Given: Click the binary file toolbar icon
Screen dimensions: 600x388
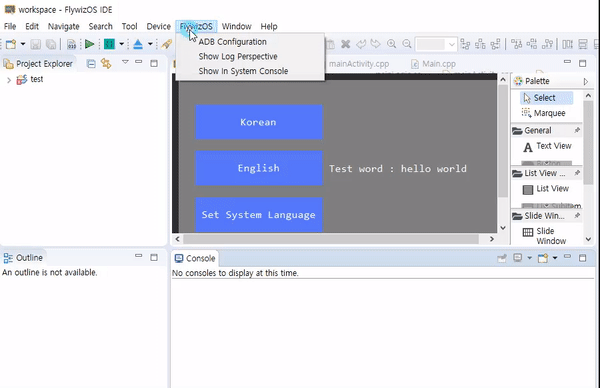Looking at the screenshot, I should pyautogui.click(x=72, y=44).
